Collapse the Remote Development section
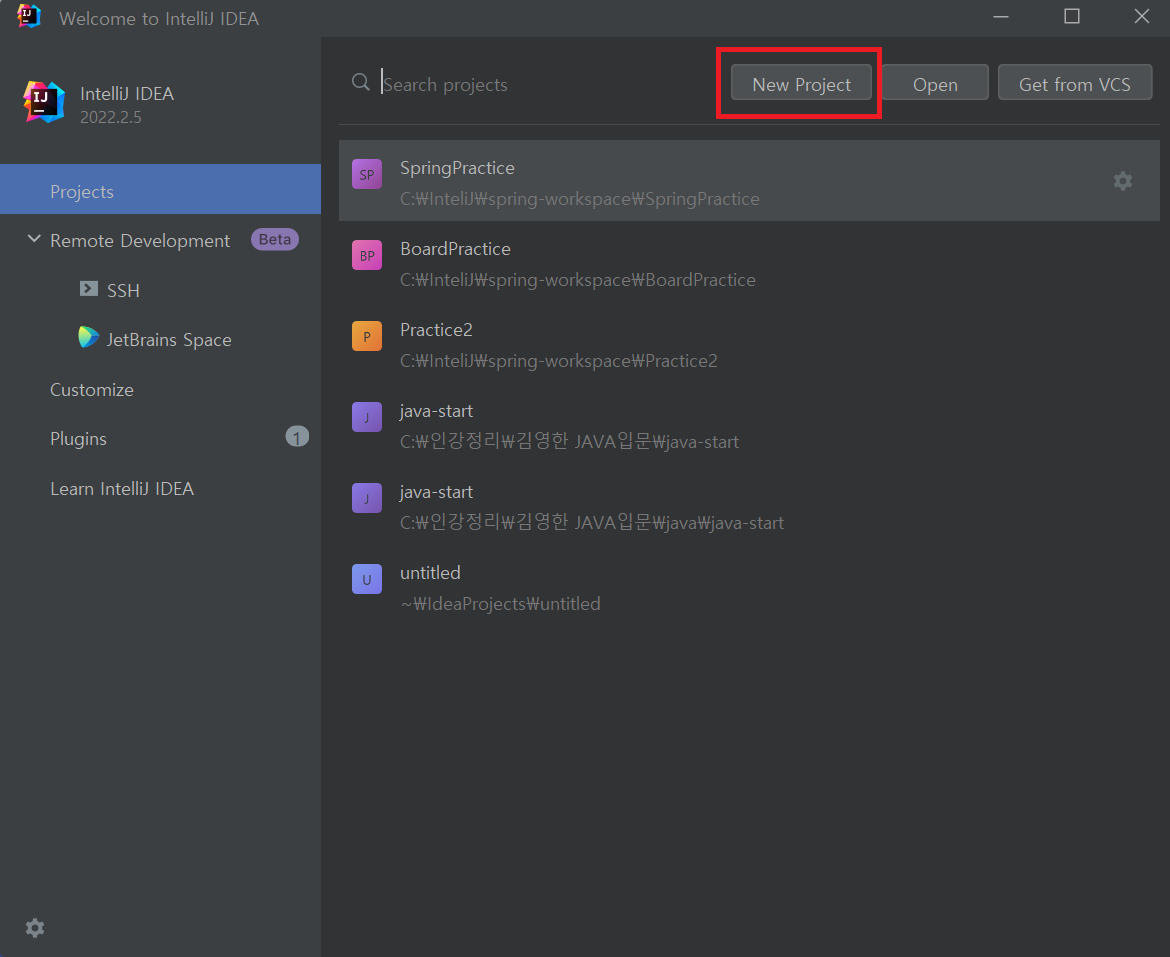Image resolution: width=1170 pixels, height=957 pixels. tap(34, 239)
